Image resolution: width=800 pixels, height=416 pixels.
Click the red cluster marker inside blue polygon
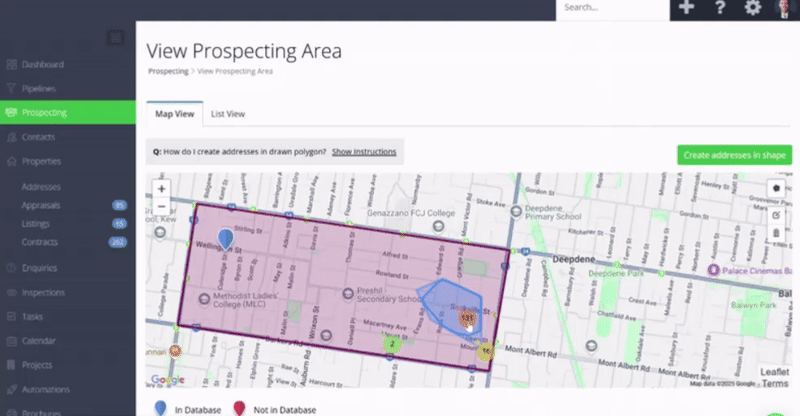(466, 319)
